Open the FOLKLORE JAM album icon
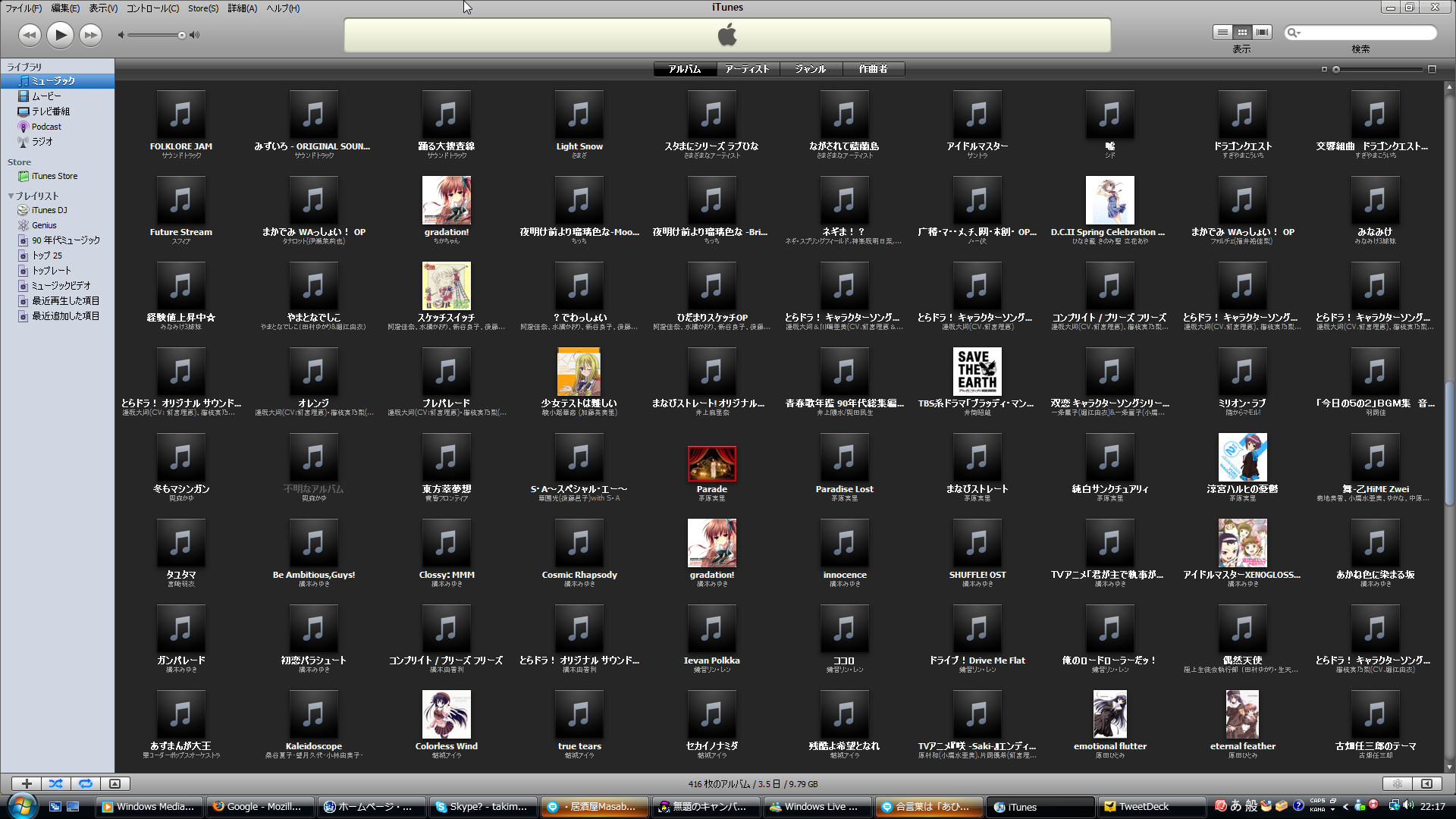 click(180, 115)
